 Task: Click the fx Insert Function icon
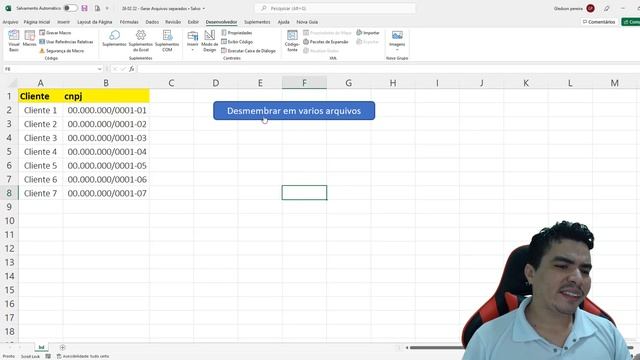[x=132, y=69]
